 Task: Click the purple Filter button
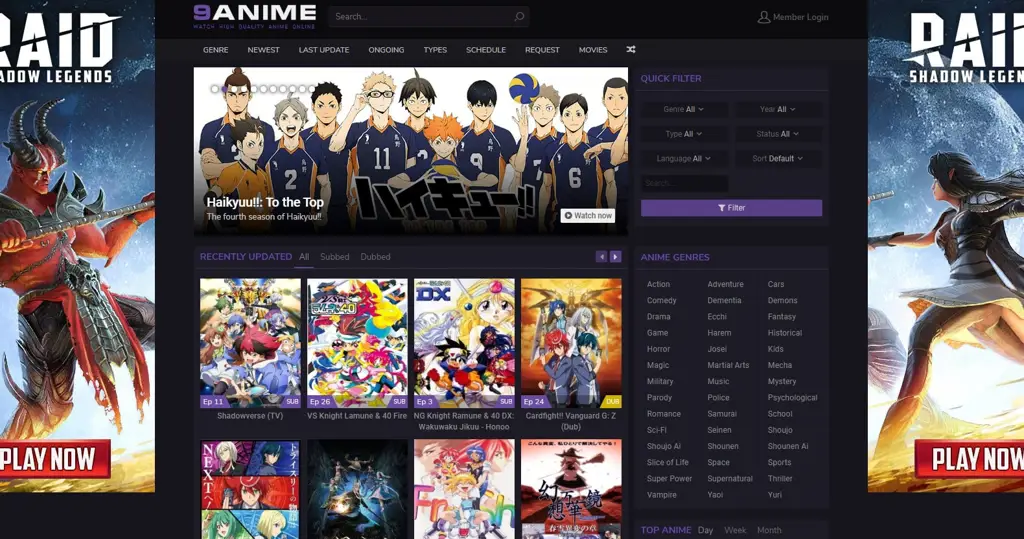[x=731, y=208]
